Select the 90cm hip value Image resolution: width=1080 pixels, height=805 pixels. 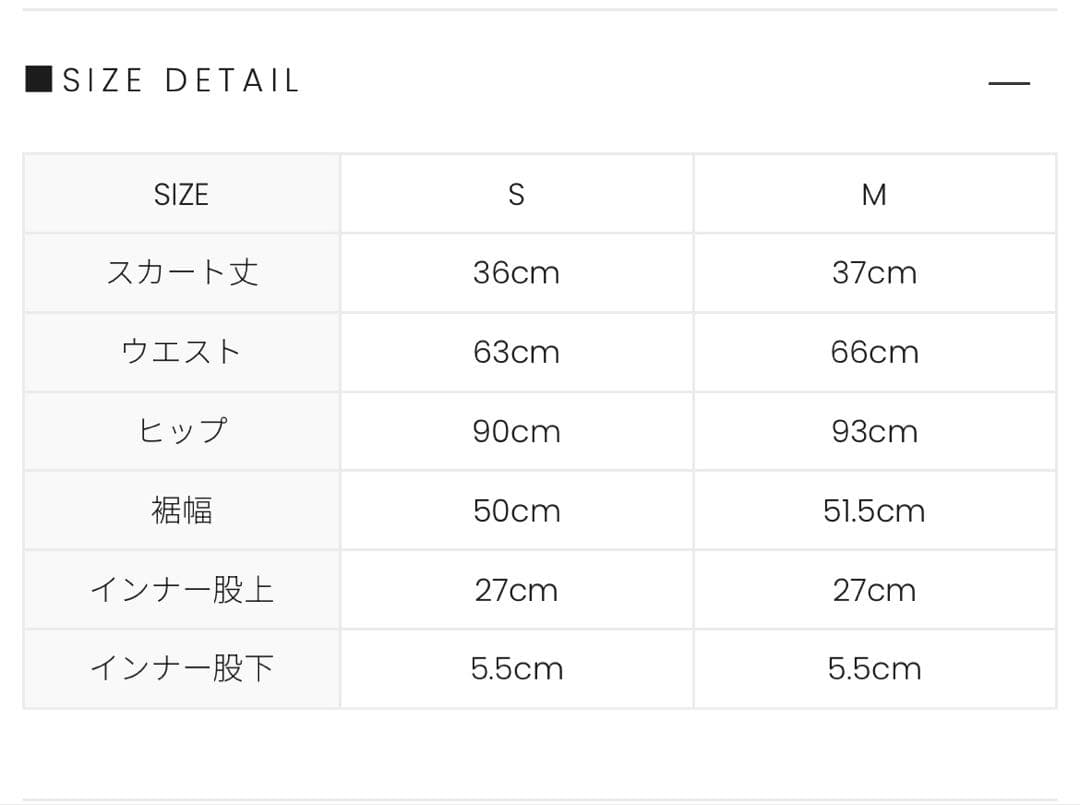[x=516, y=431]
